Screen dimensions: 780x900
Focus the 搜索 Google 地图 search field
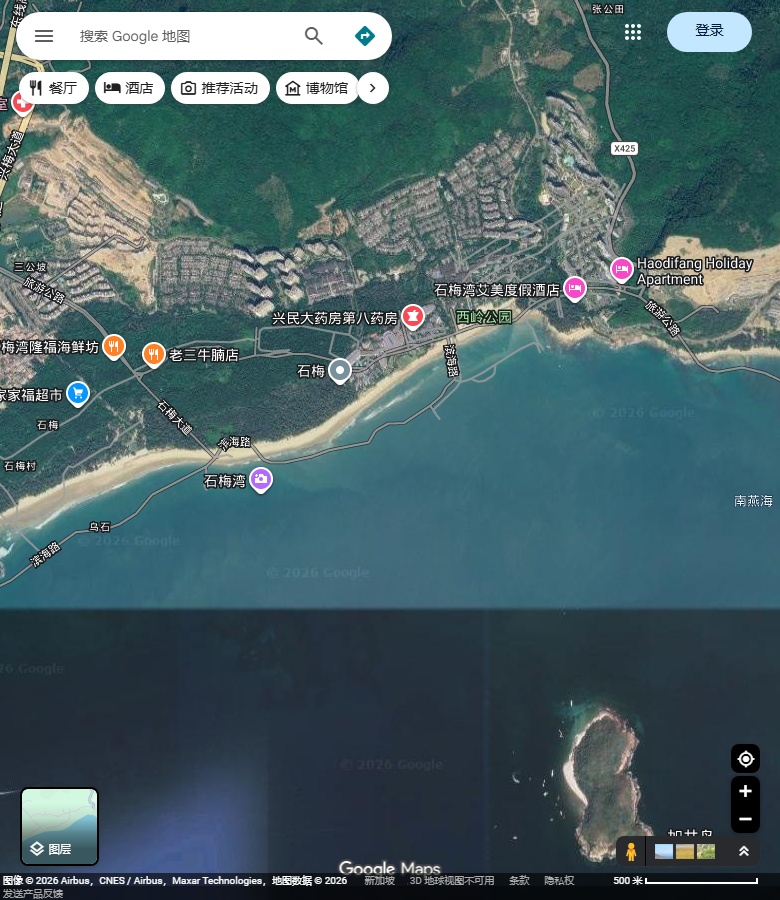(x=184, y=36)
